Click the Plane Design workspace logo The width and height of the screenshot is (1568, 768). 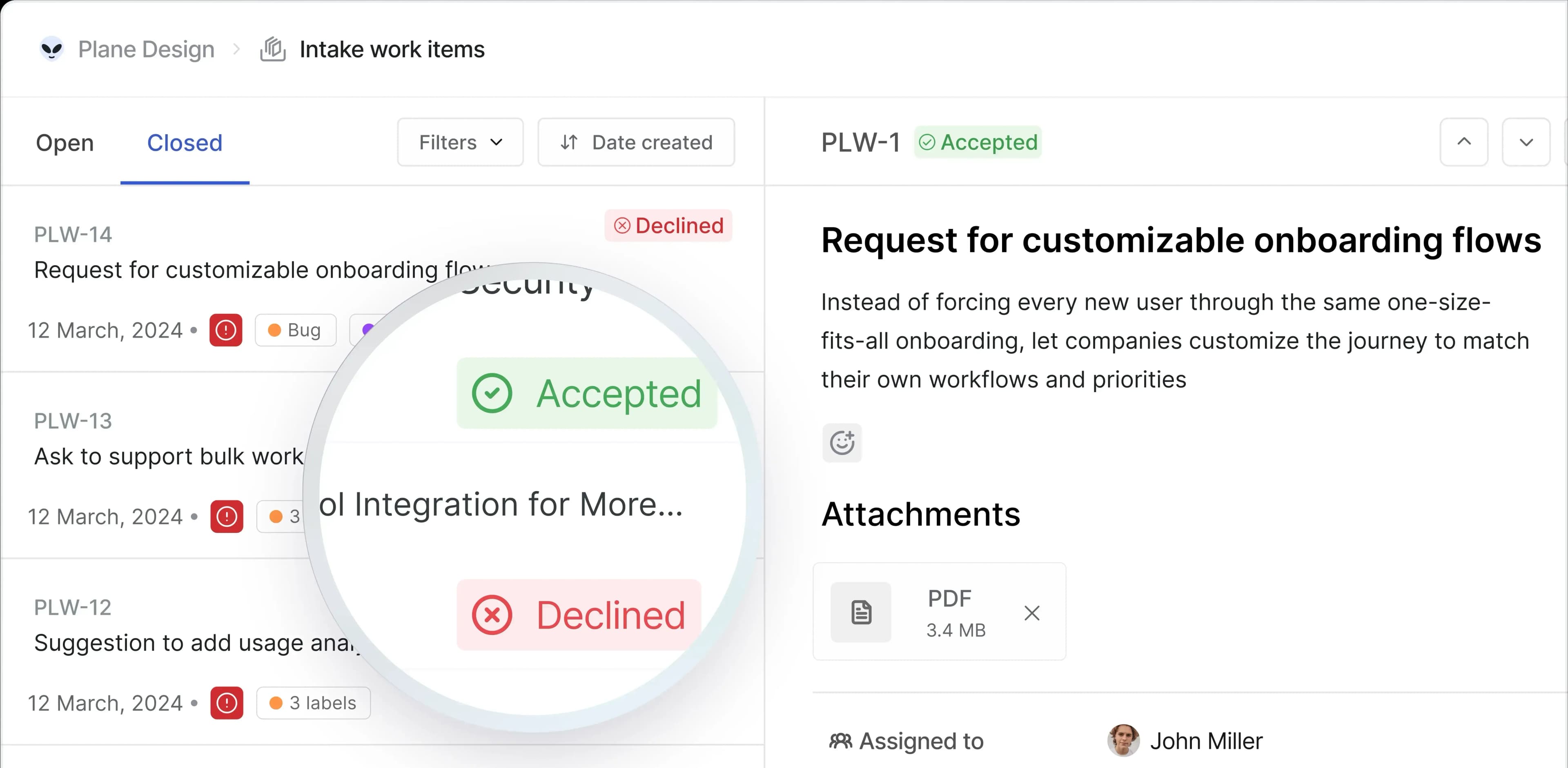tap(51, 49)
